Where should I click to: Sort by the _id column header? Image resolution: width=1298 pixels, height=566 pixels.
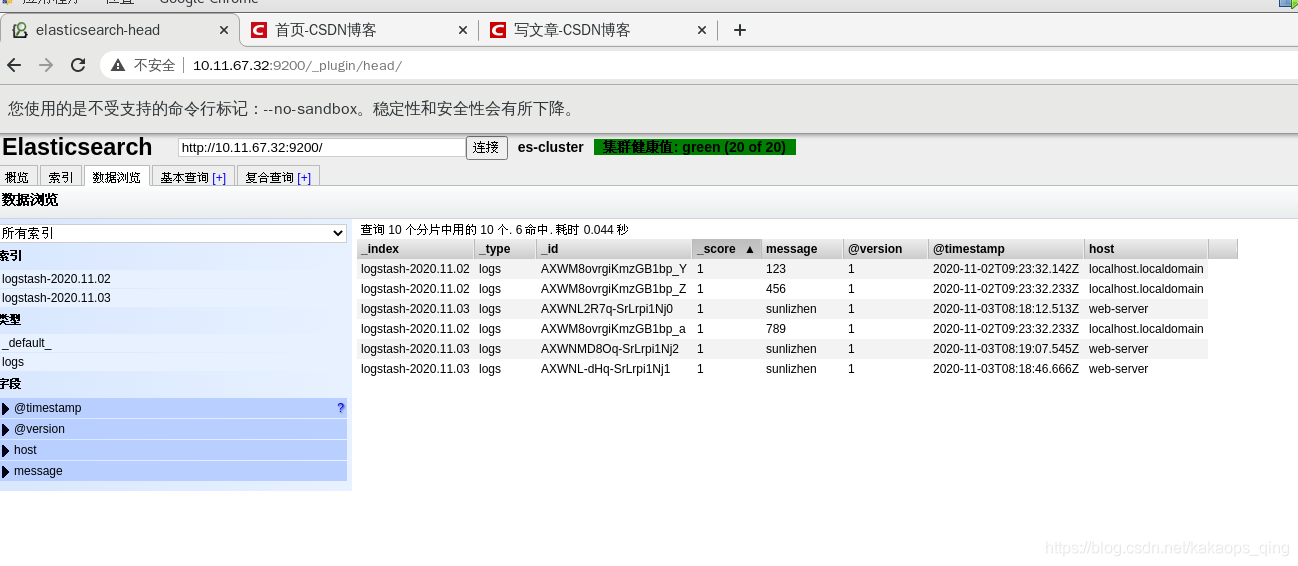point(614,249)
